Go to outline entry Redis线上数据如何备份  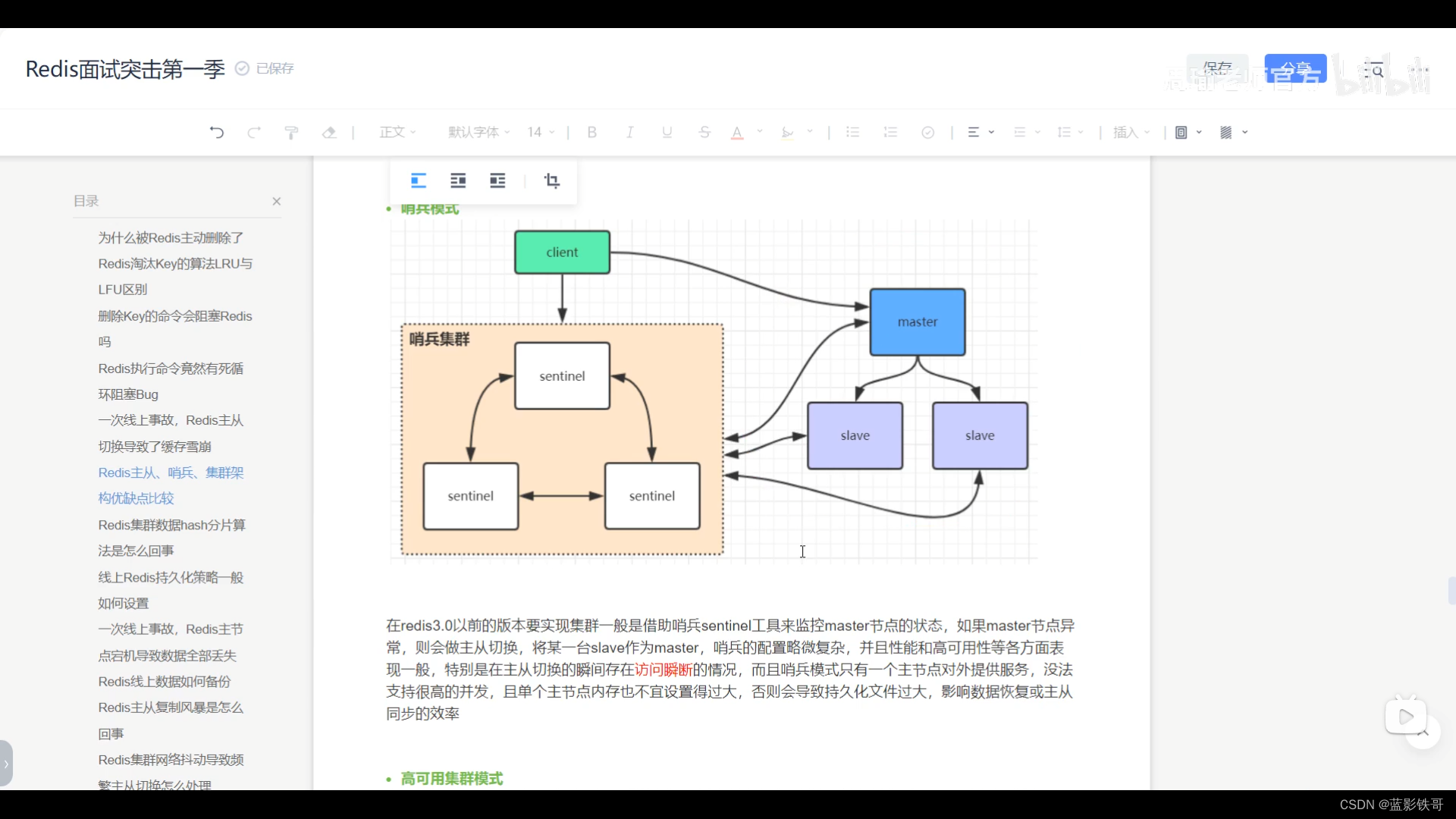[x=165, y=682]
